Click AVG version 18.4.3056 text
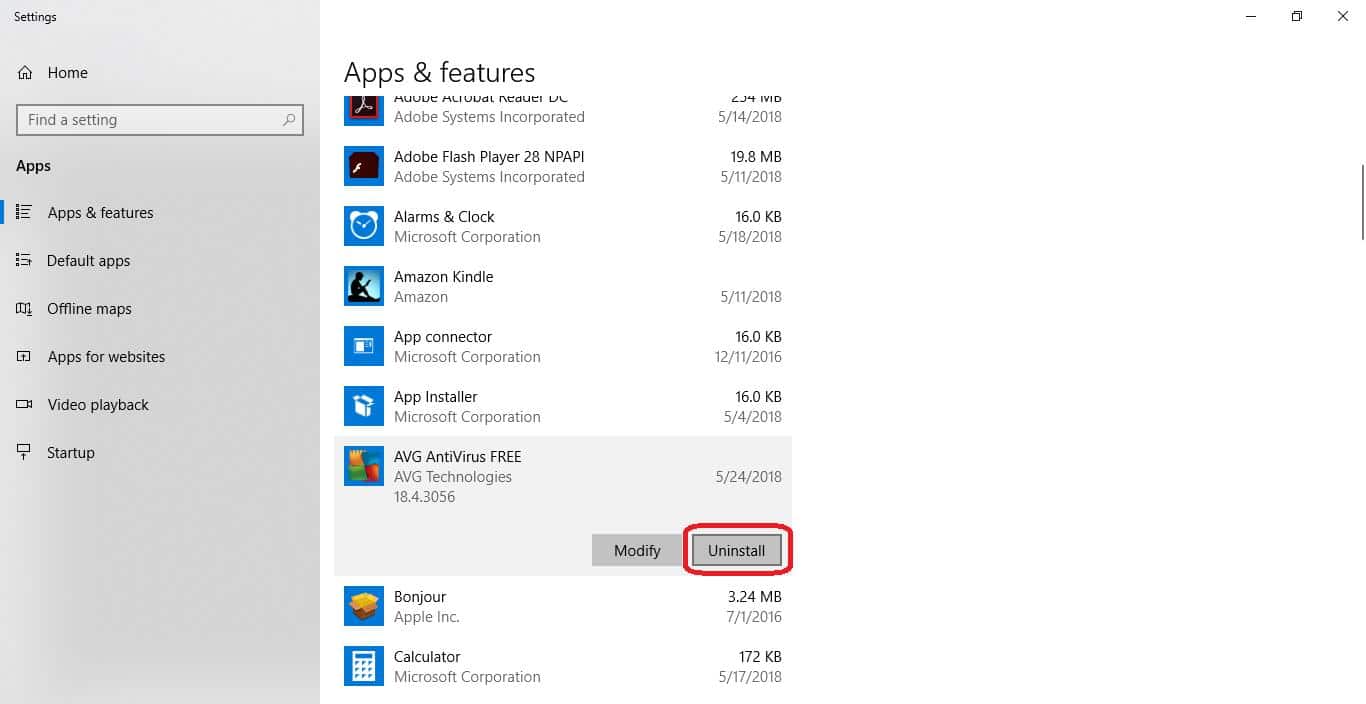This screenshot has width=1366, height=704. tap(425, 497)
